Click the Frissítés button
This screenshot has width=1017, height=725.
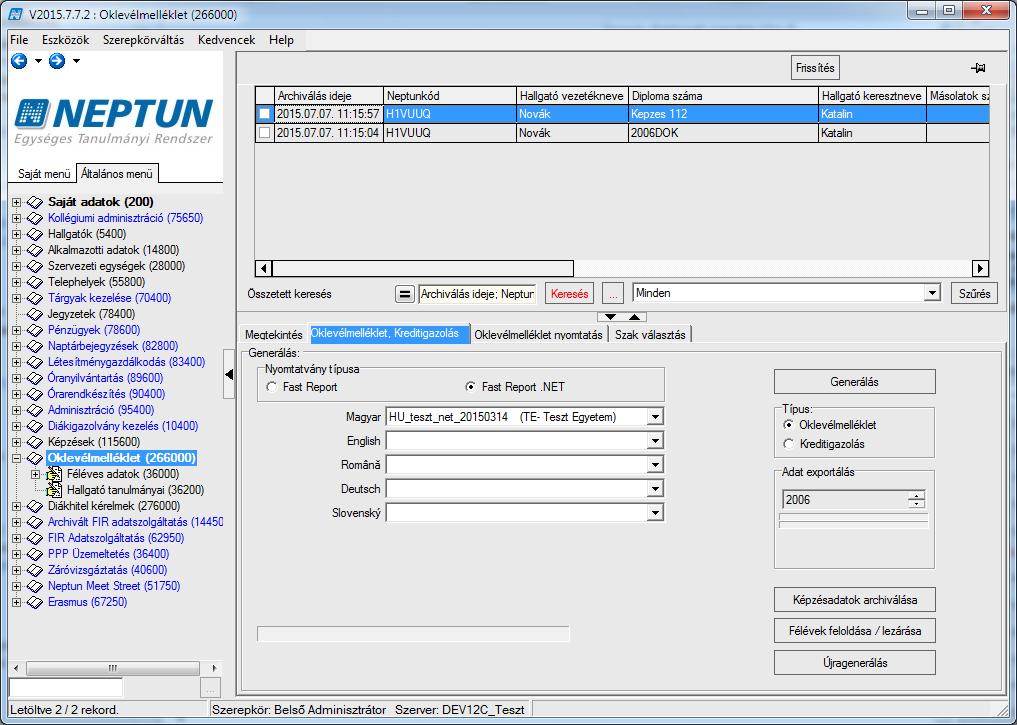point(815,68)
